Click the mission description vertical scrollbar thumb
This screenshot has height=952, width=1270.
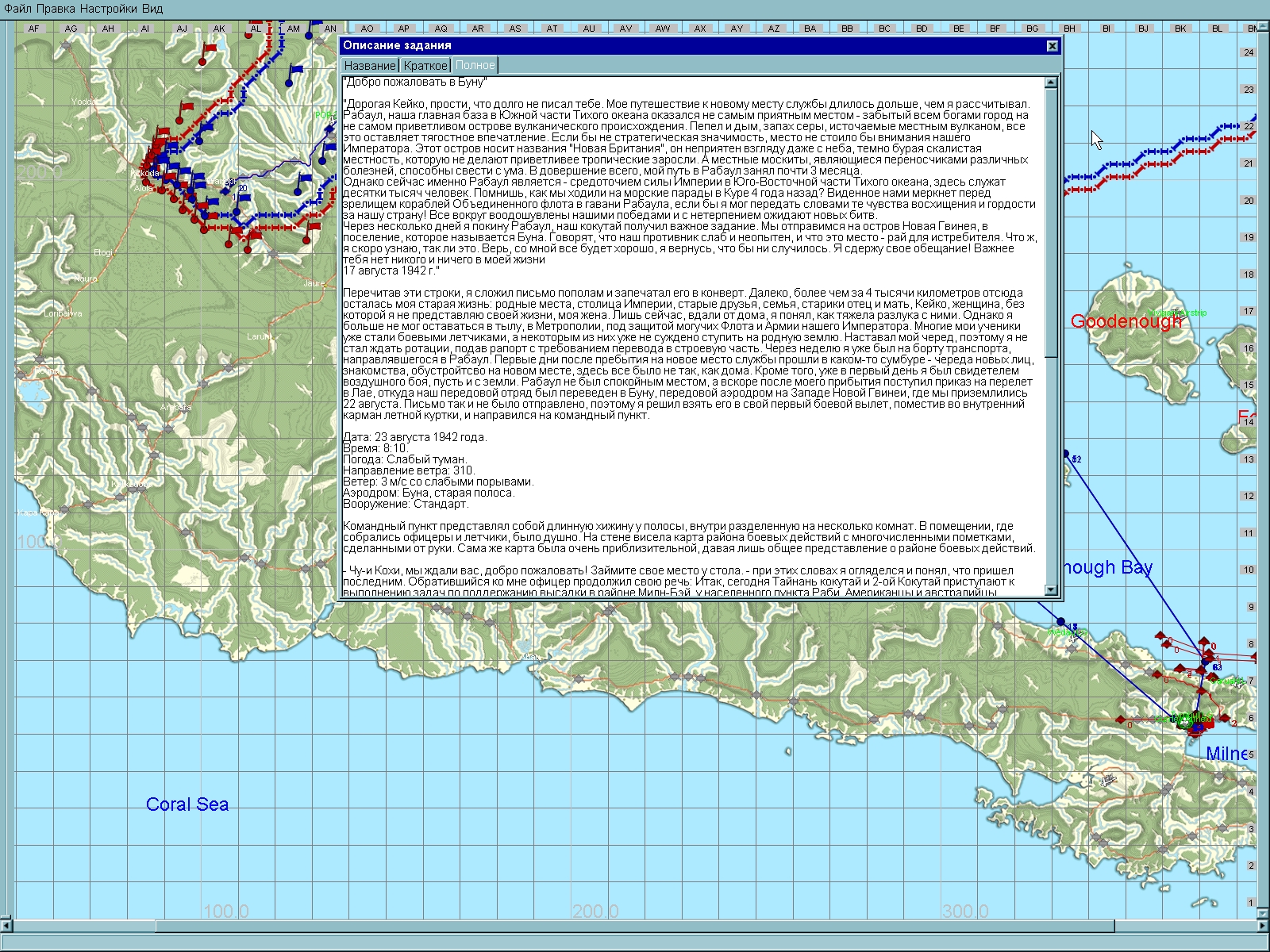click(x=1052, y=223)
